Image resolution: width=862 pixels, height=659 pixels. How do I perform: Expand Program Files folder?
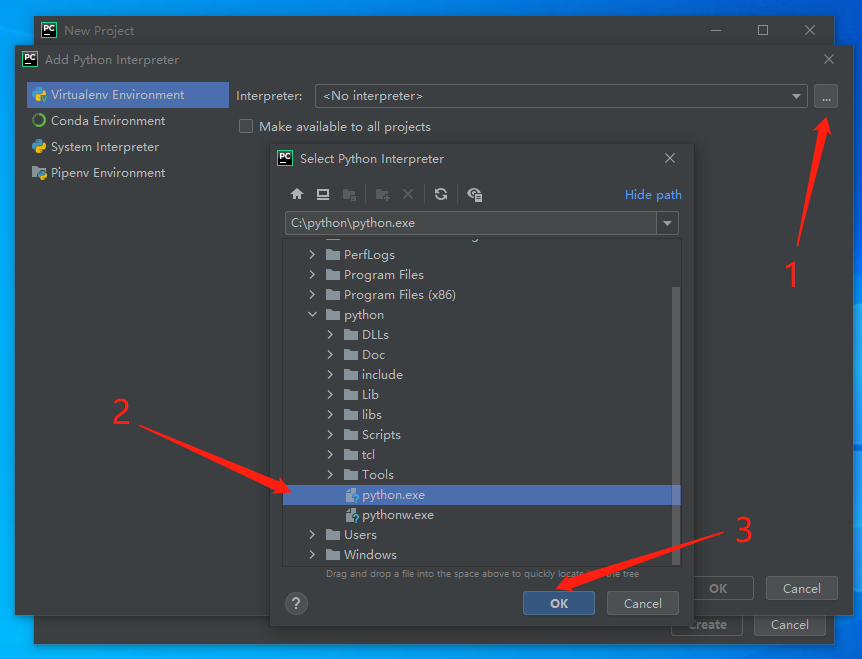[312, 274]
